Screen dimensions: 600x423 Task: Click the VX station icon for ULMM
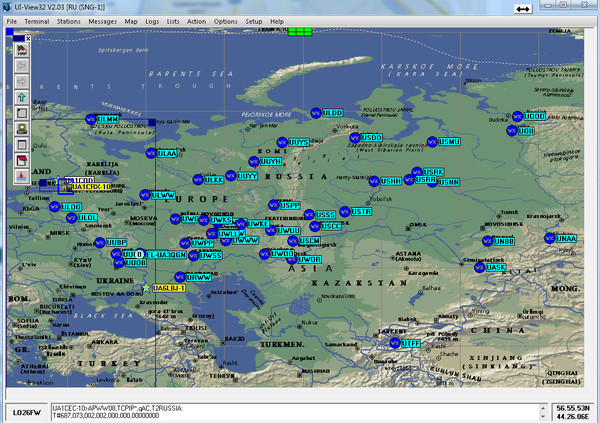point(91,119)
